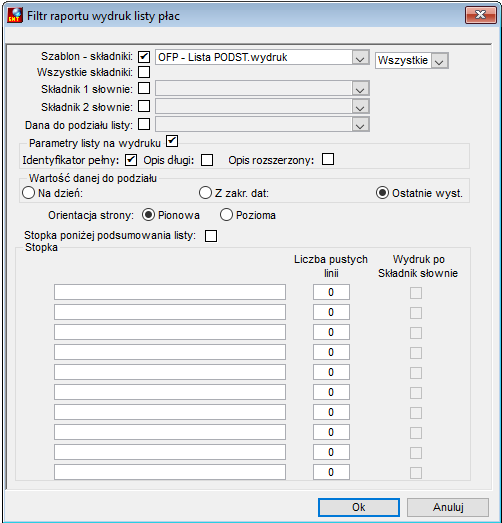Image resolution: width=502 pixels, height=523 pixels.
Task: Expand Składnik 2 słownie dropdown
Action: (x=360, y=107)
